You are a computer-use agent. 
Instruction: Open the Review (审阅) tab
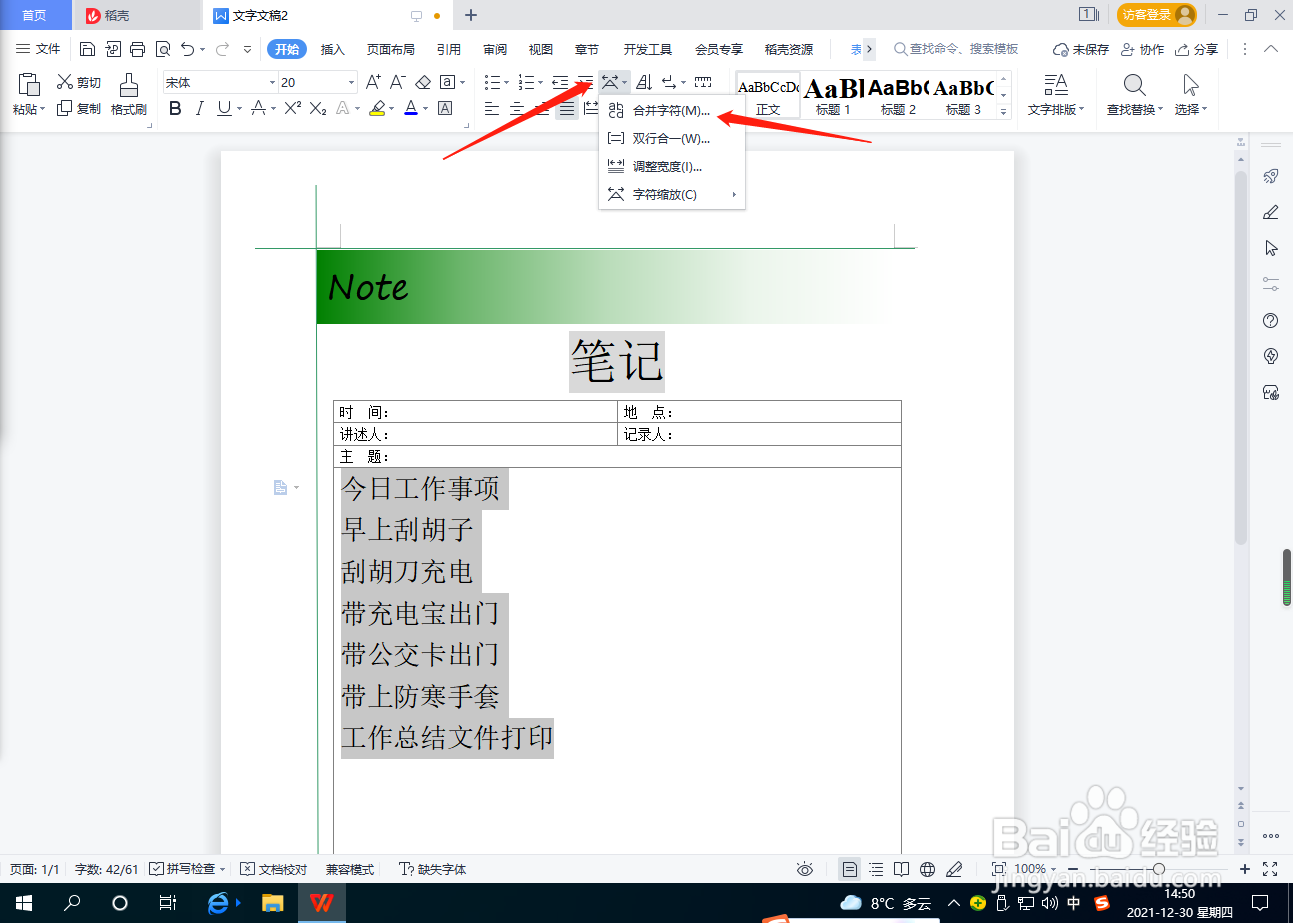(x=494, y=49)
